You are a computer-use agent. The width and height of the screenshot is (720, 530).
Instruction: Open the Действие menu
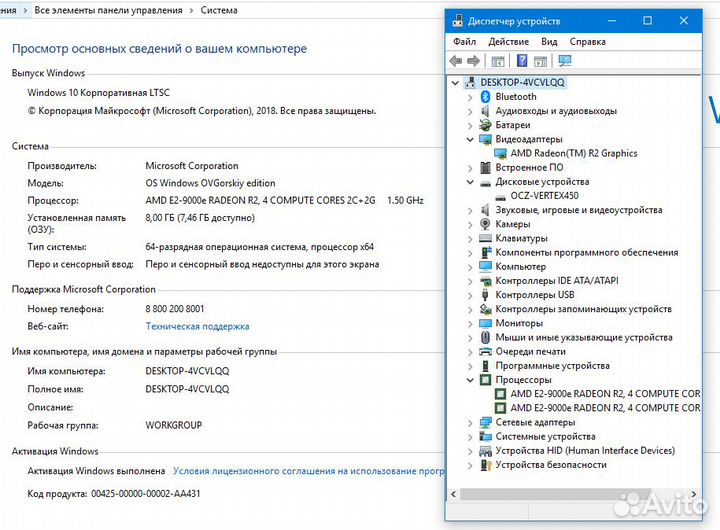[x=508, y=41]
